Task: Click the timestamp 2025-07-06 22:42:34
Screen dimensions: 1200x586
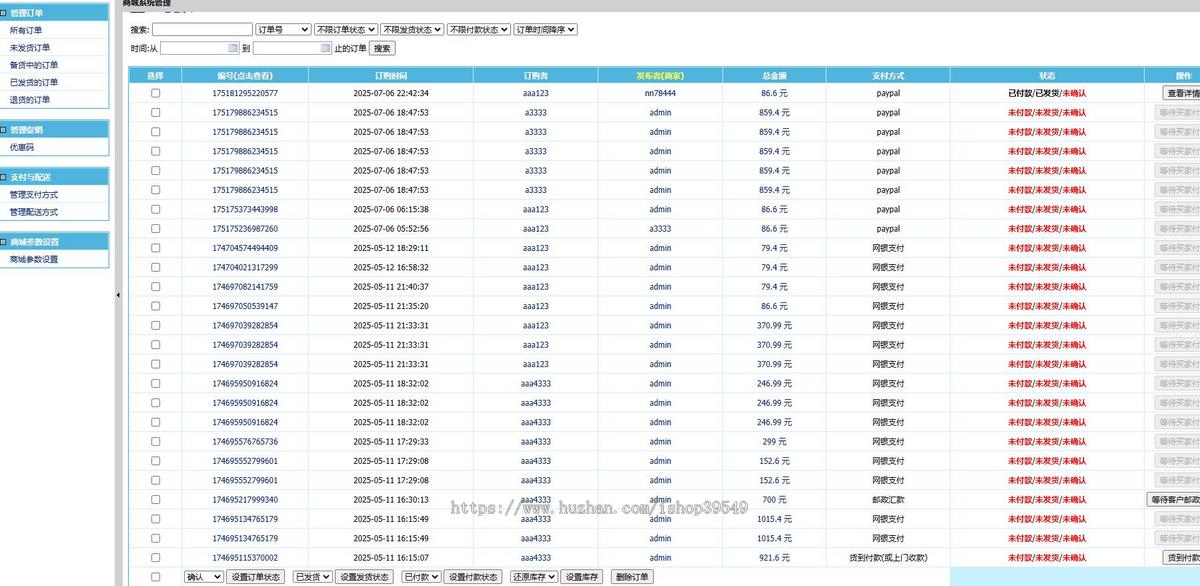Action: [391, 93]
